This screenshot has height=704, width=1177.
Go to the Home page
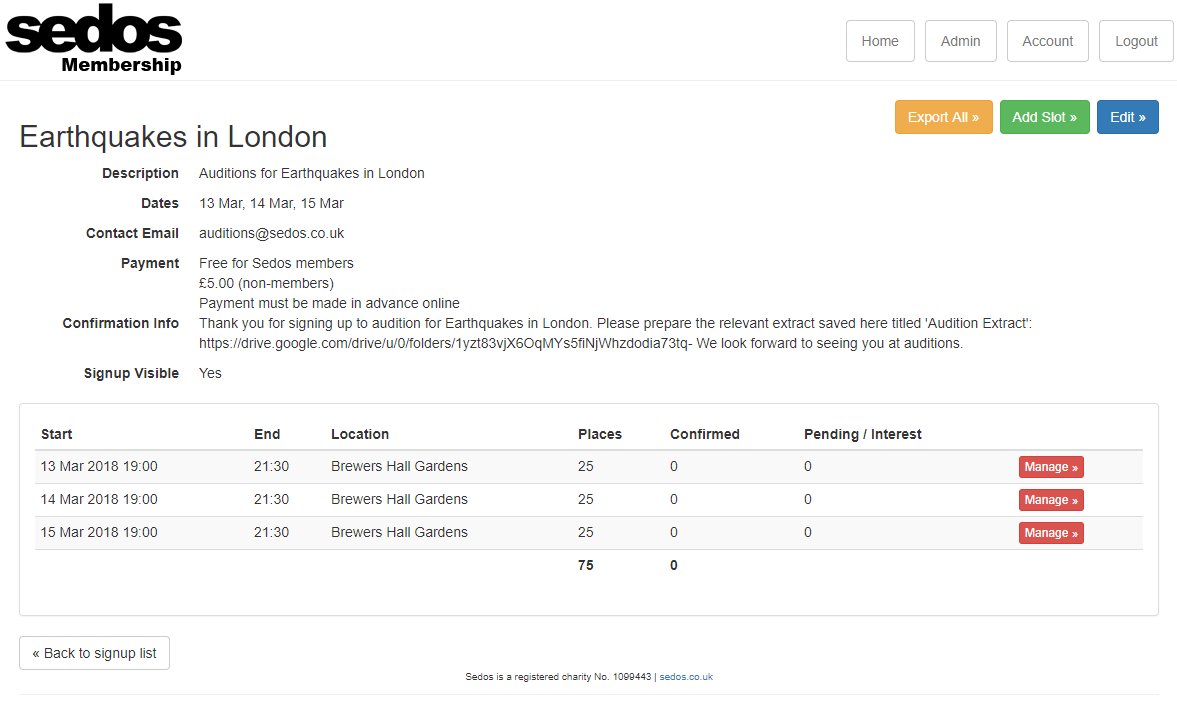click(x=880, y=41)
